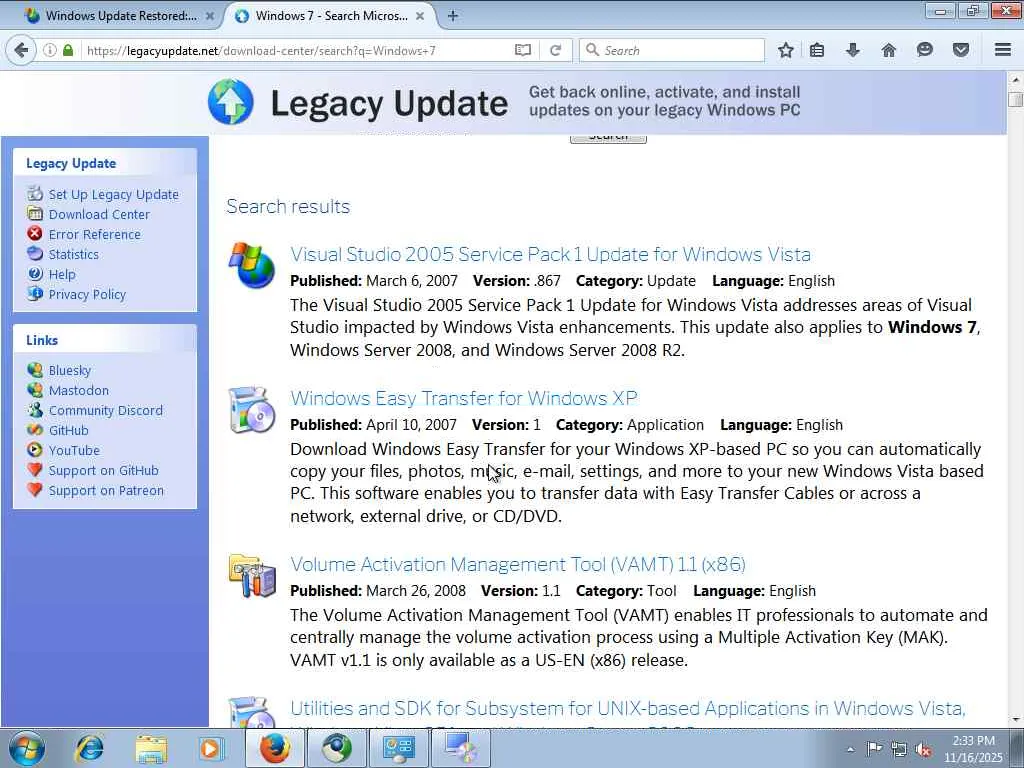This screenshot has width=1024, height=768.
Task: Open Support on Patreon link
Action: pos(106,490)
